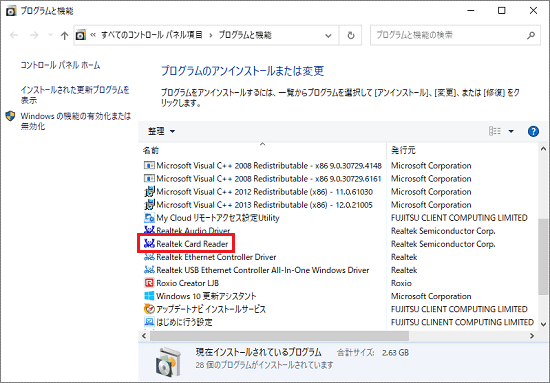Click FUJITSU CLINENT COMPUTING LIMITED publisher cell
This screenshot has height=383, width=550.
(x=462, y=322)
